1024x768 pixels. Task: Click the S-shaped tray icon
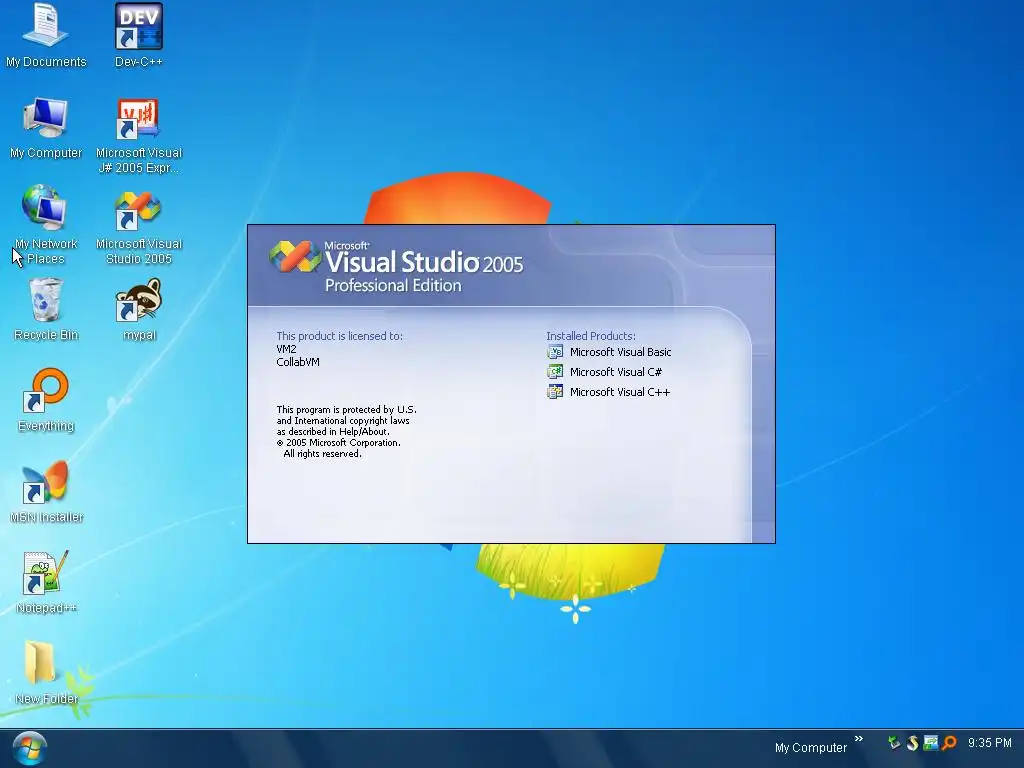(x=912, y=743)
